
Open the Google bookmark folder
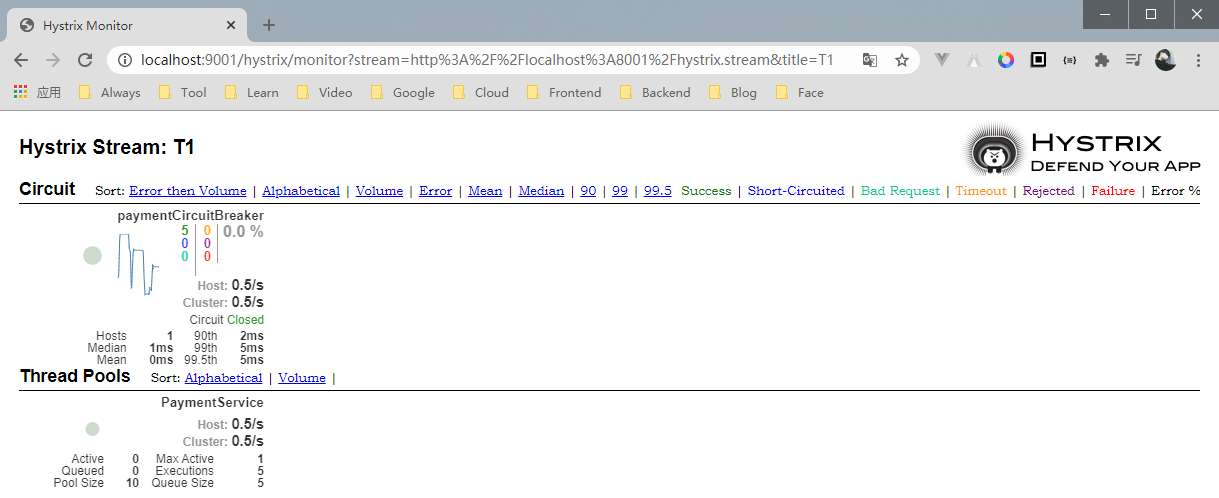403,92
